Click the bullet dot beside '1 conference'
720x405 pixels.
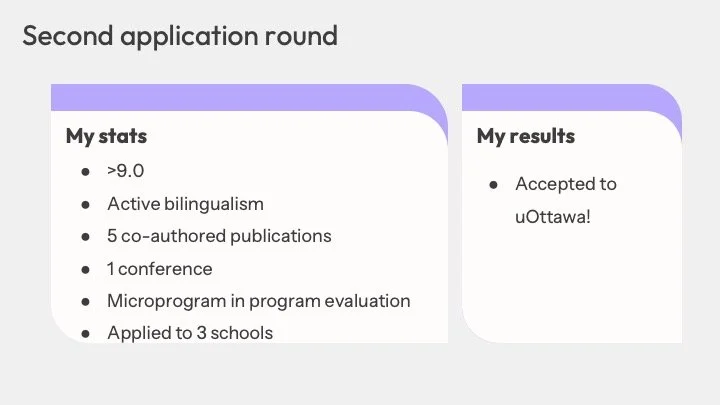[x=85, y=270]
